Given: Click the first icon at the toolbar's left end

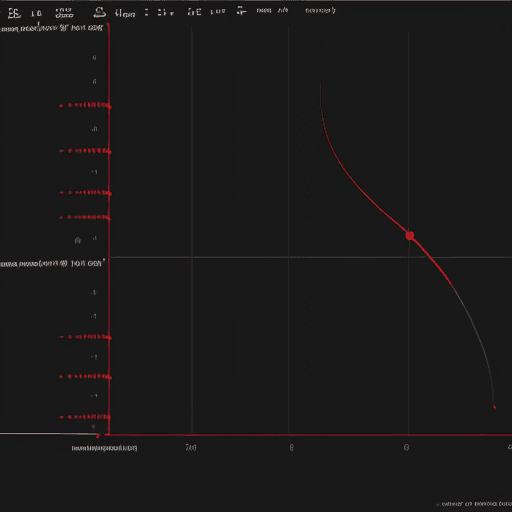Looking at the screenshot, I should 14,13.
